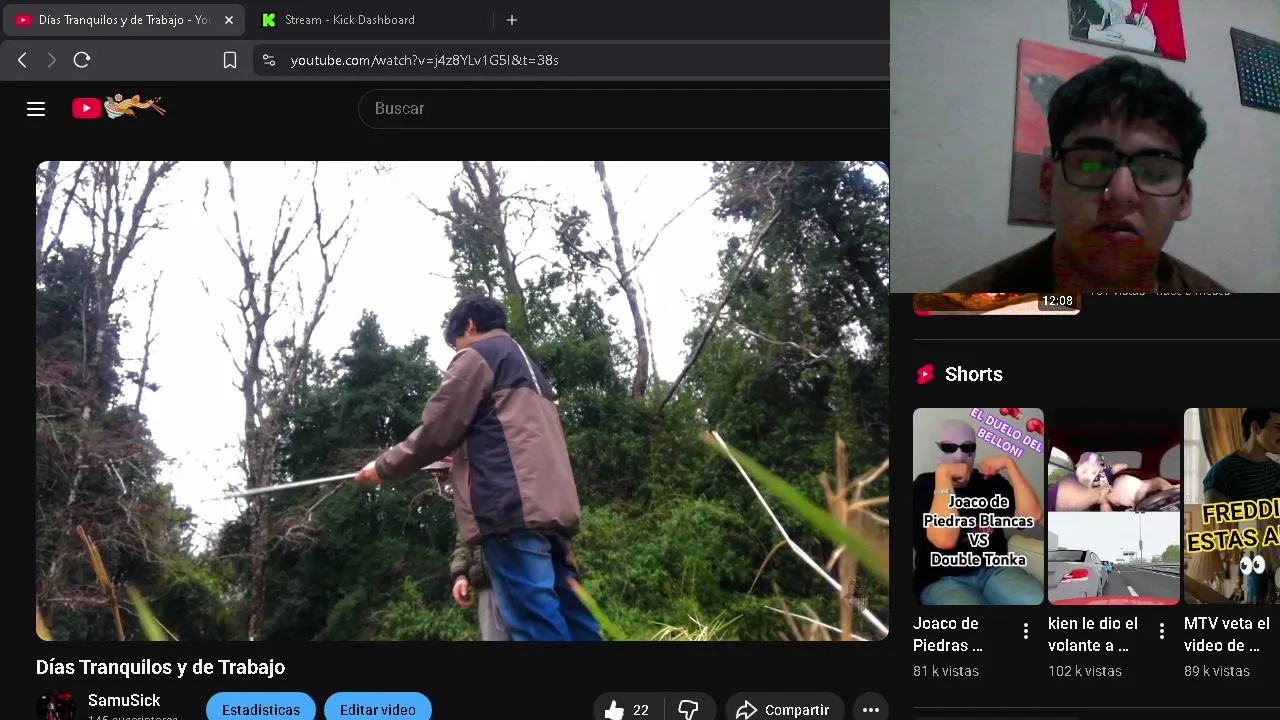The height and width of the screenshot is (720, 1280).
Task: Open the MTV veta el video short thumbnail
Action: coord(1232,506)
